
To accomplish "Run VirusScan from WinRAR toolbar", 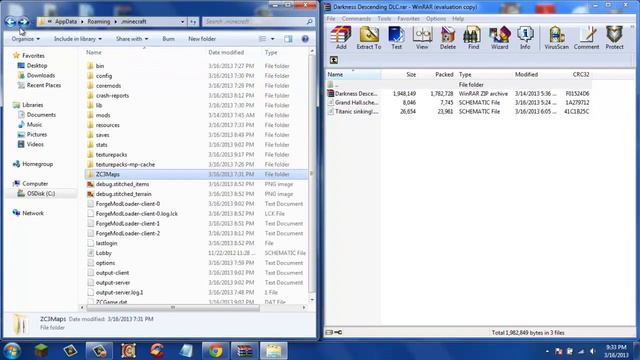I will tap(556, 38).
